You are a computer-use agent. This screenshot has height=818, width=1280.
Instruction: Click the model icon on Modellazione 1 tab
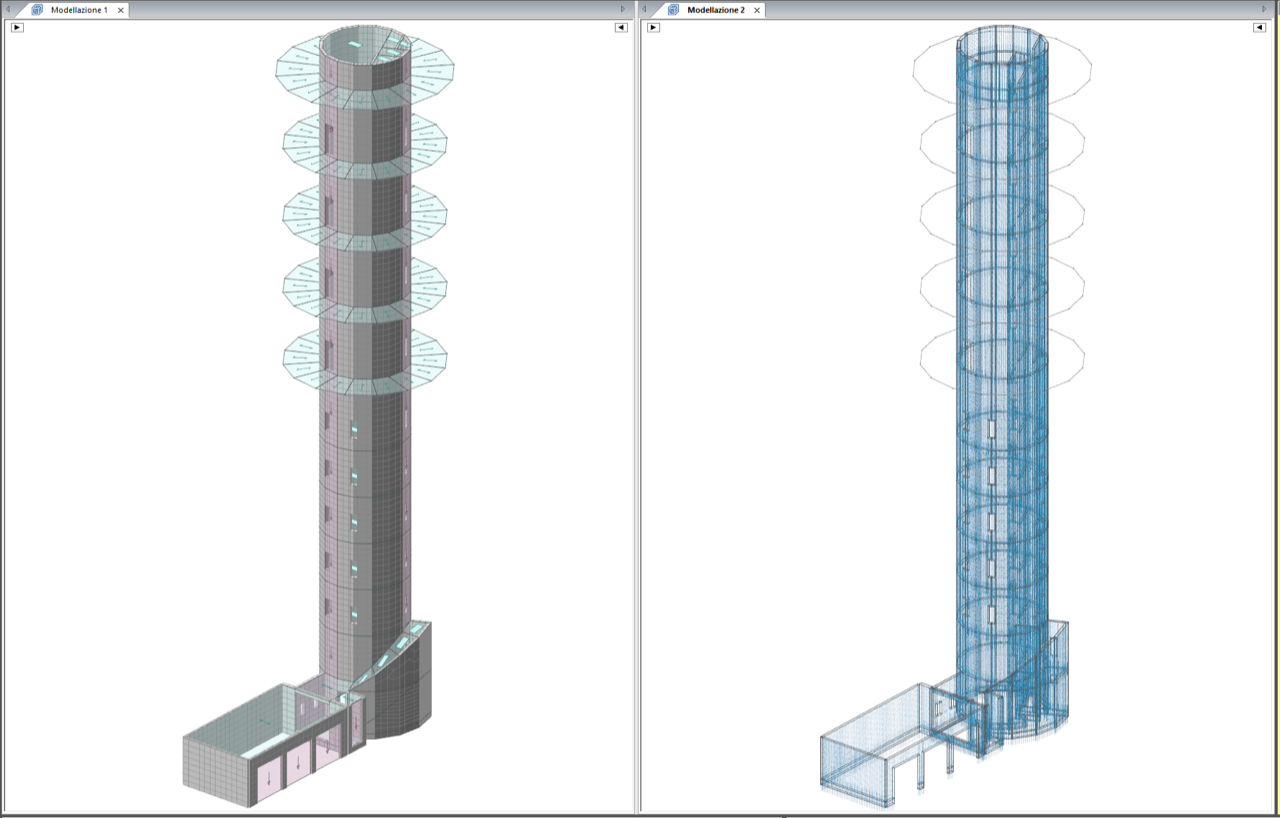(x=38, y=10)
